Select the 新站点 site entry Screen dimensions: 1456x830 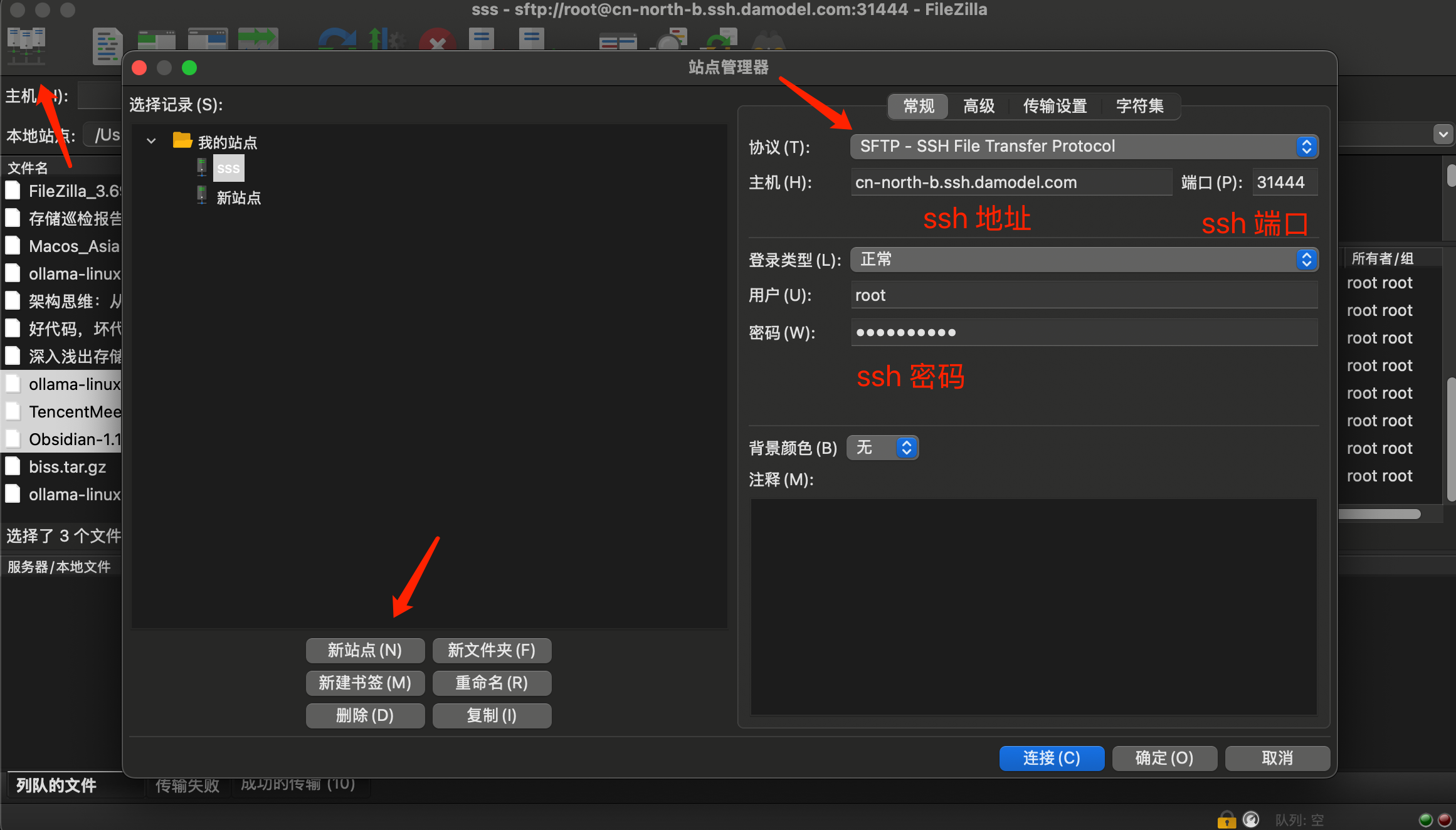pyautogui.click(x=238, y=198)
